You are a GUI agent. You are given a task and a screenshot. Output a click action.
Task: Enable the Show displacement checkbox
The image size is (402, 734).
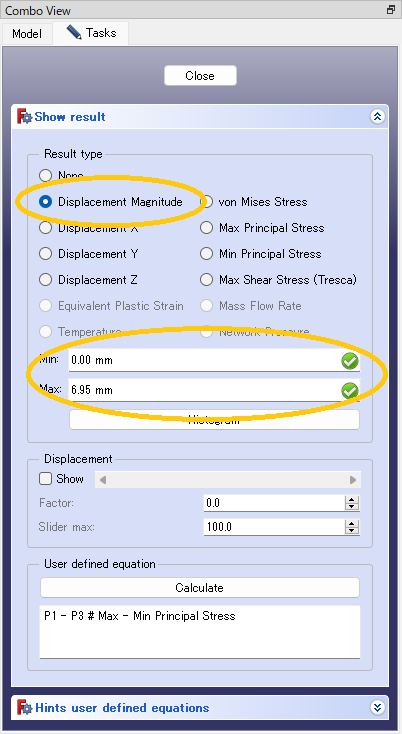pyautogui.click(x=45, y=479)
